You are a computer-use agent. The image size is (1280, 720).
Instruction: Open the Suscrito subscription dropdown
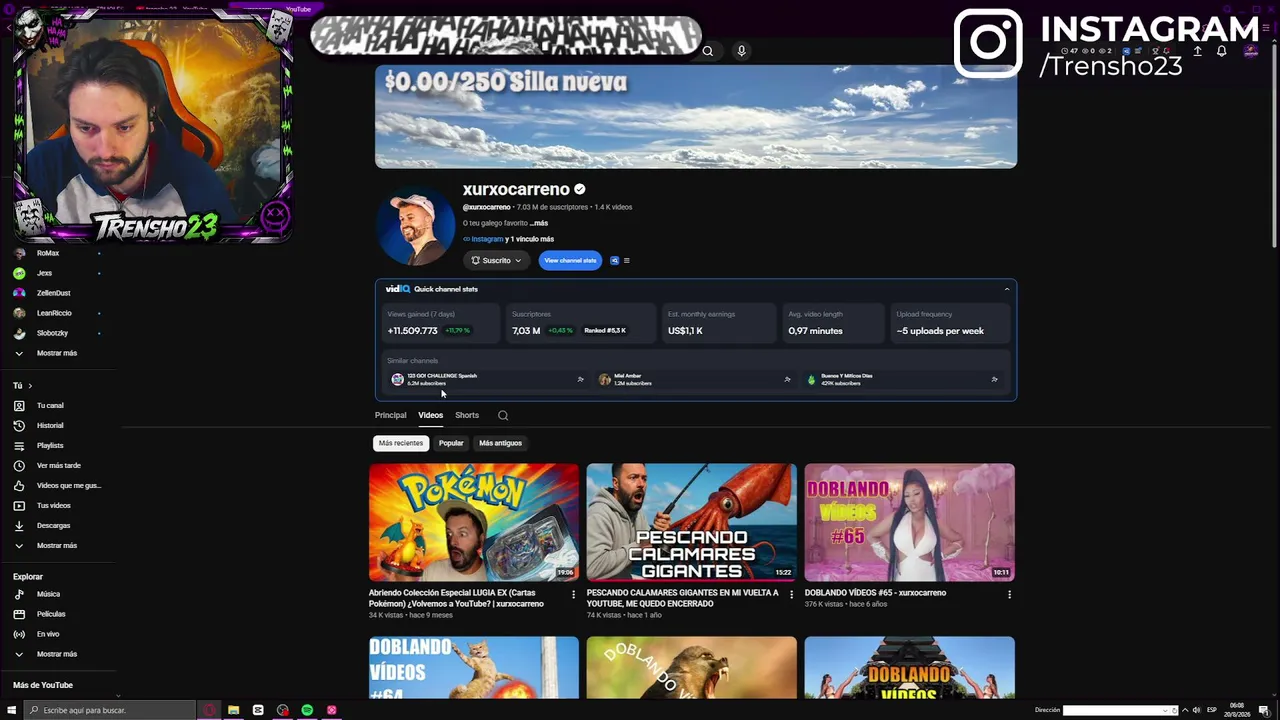coord(496,260)
